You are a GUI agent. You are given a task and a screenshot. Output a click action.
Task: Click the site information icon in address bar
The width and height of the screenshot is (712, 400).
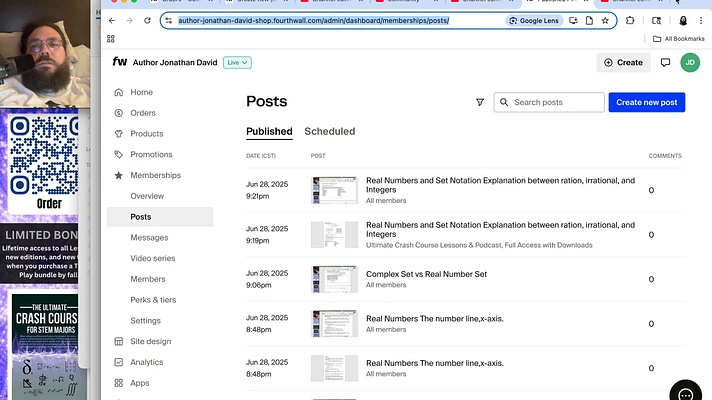tap(169, 20)
